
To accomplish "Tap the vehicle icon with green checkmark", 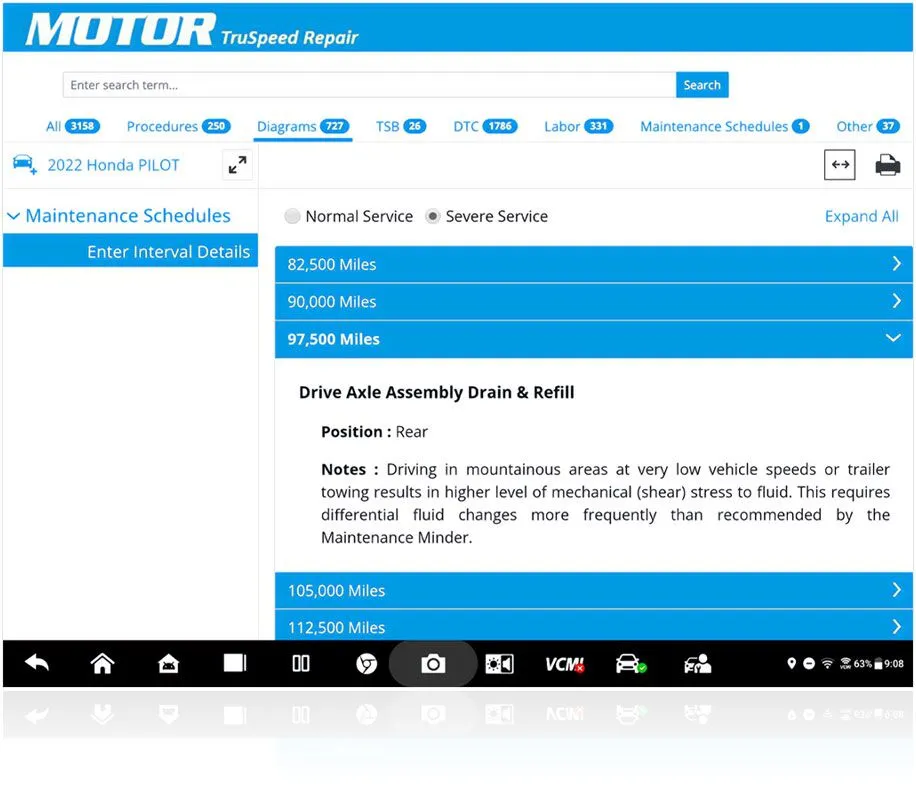I will click(630, 663).
